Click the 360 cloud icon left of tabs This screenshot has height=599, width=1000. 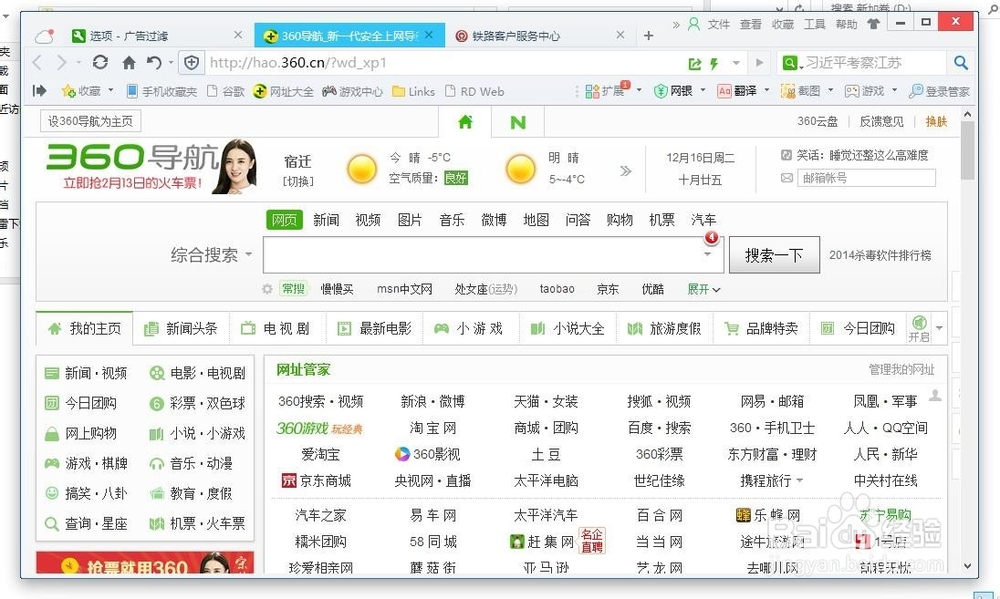click(44, 36)
